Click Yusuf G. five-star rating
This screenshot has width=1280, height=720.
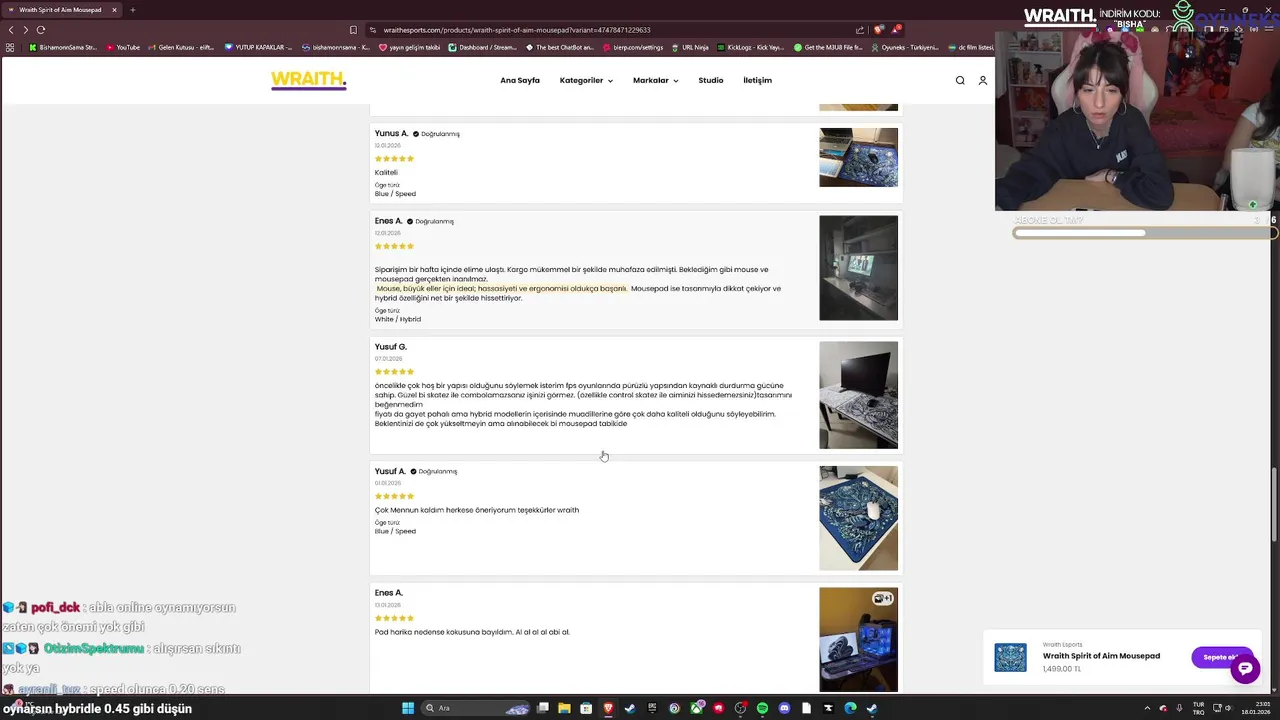pyautogui.click(x=394, y=372)
